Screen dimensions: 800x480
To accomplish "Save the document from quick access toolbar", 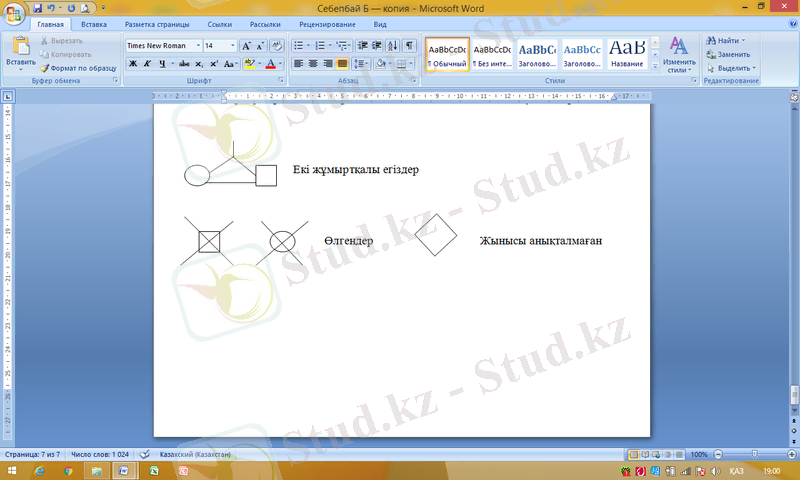I will pyautogui.click(x=38, y=7).
